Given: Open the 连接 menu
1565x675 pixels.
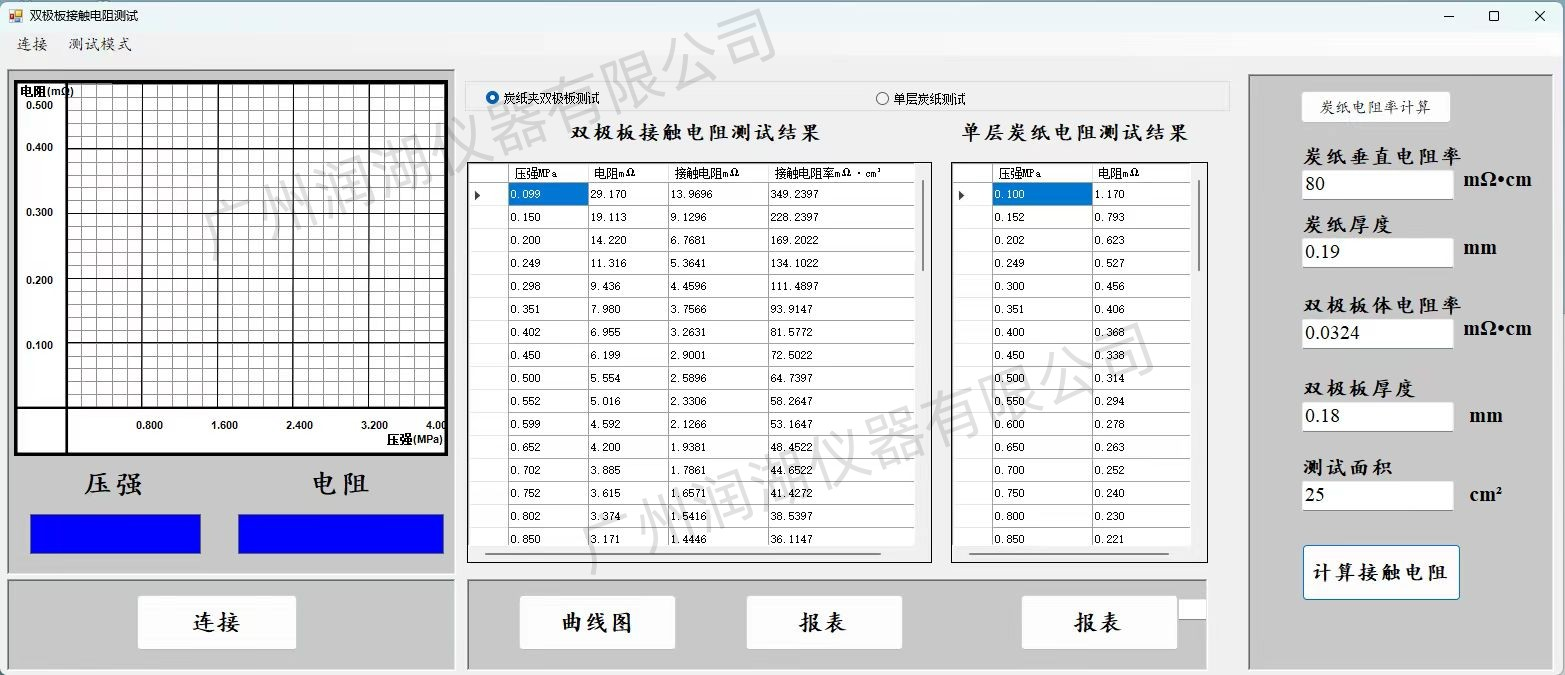Looking at the screenshot, I should coord(32,44).
